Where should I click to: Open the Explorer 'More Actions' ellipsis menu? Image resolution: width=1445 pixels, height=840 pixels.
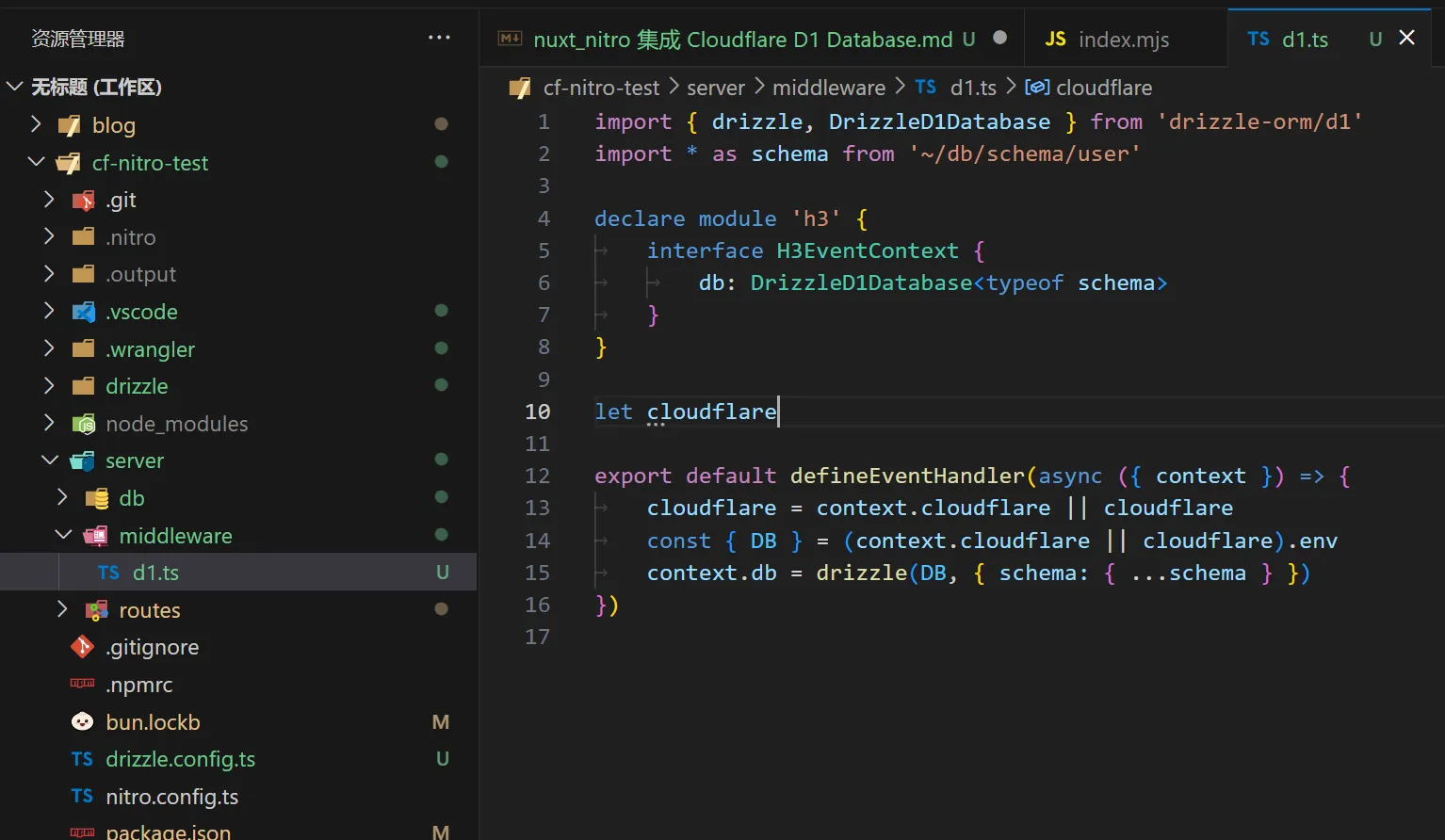click(x=438, y=37)
